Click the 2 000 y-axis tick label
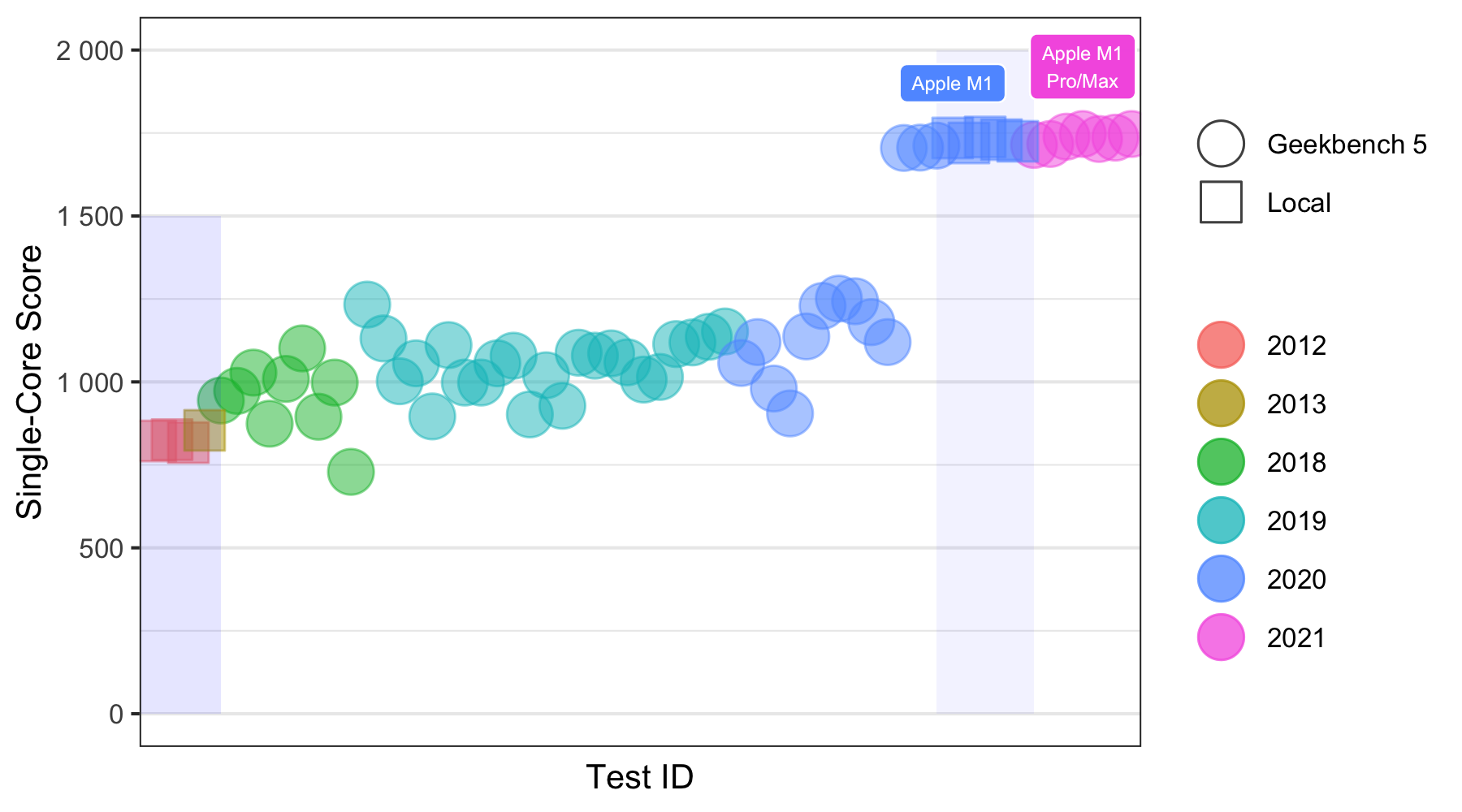 pos(89,51)
